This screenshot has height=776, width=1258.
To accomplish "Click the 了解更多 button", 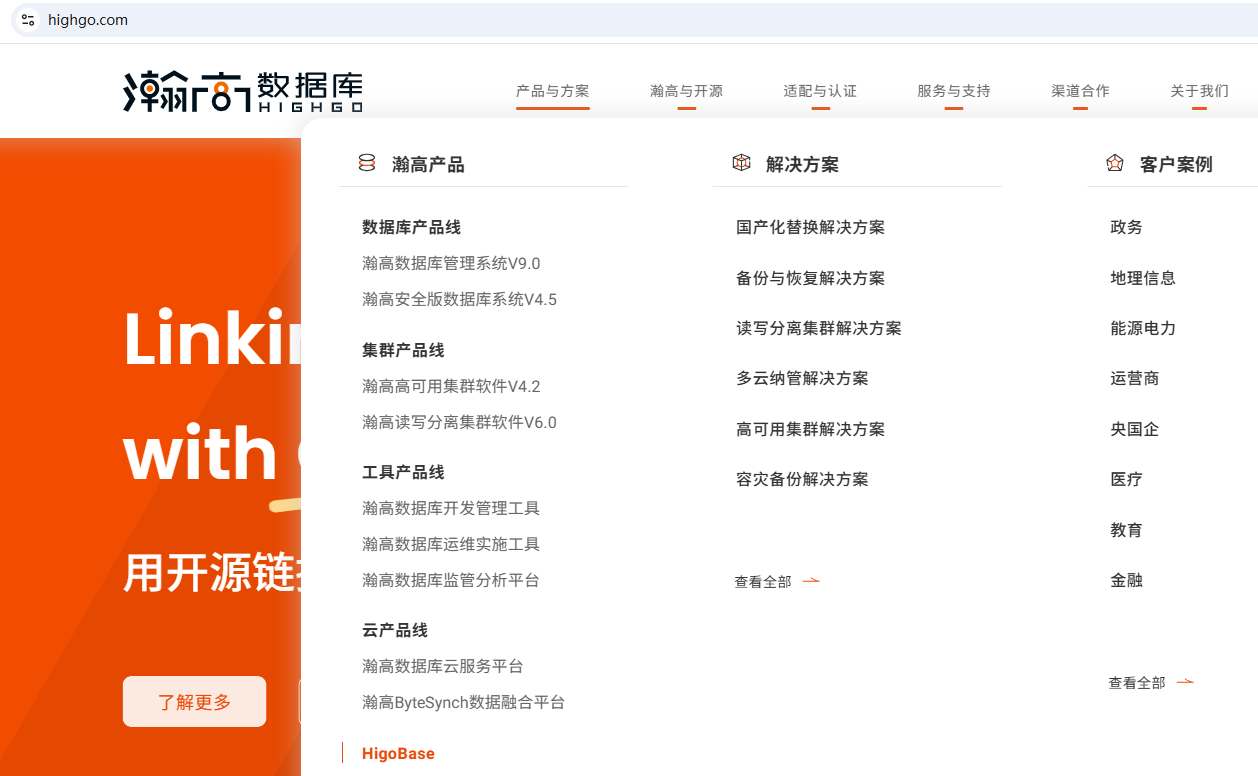I will point(195,702).
